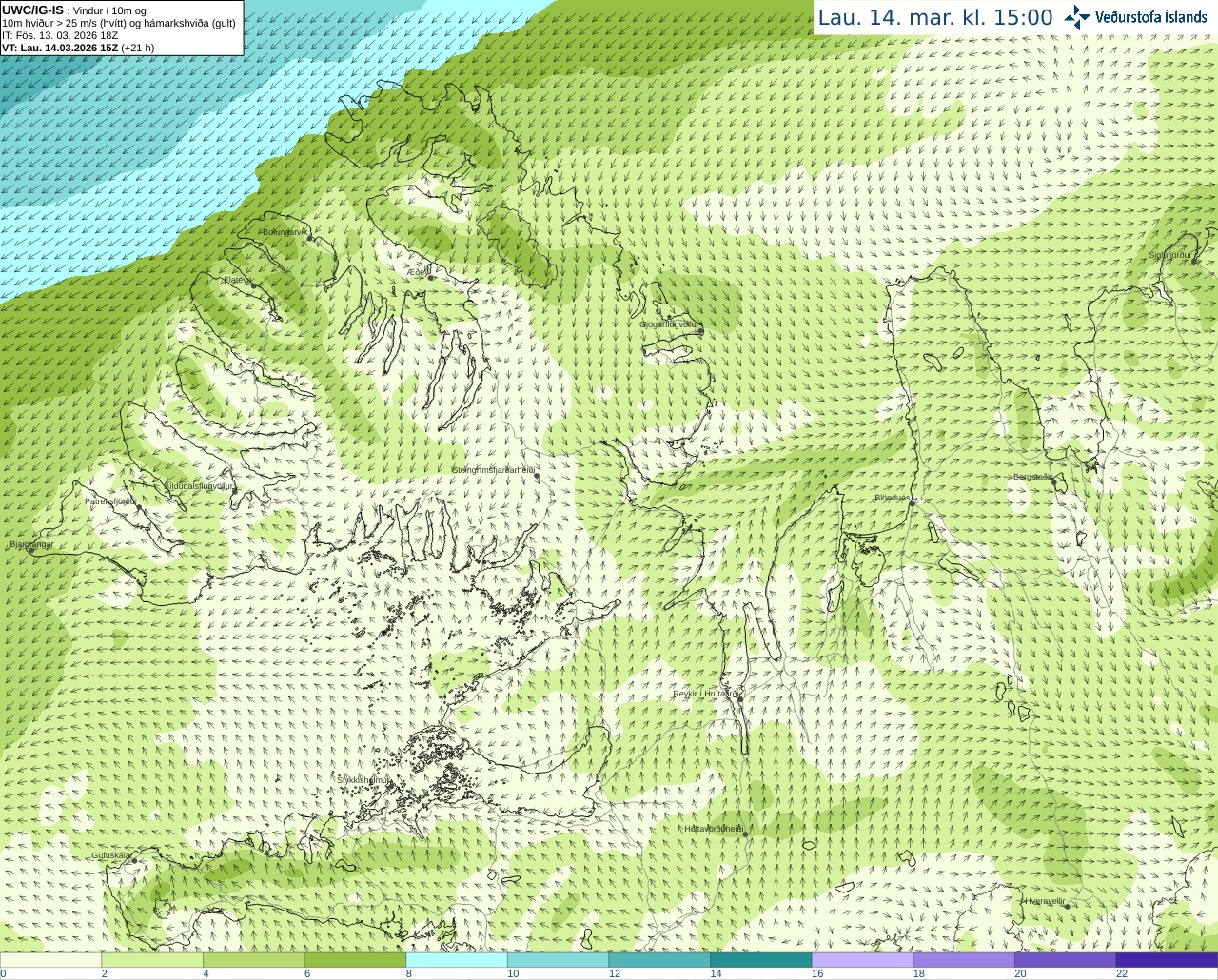
Task: Click the Bolungarvík station marker
Action: [x=309, y=238]
